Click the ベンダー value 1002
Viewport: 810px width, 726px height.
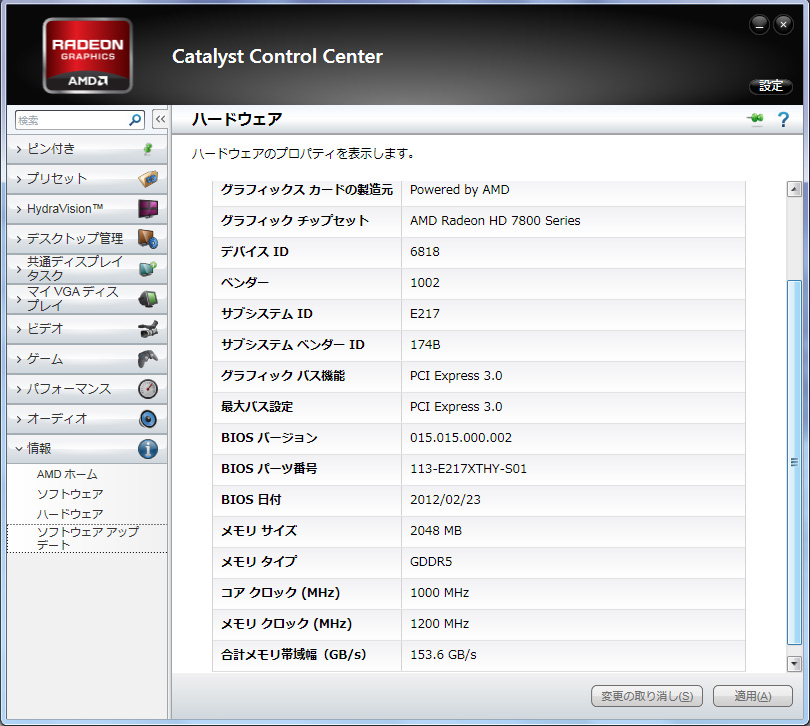point(425,283)
